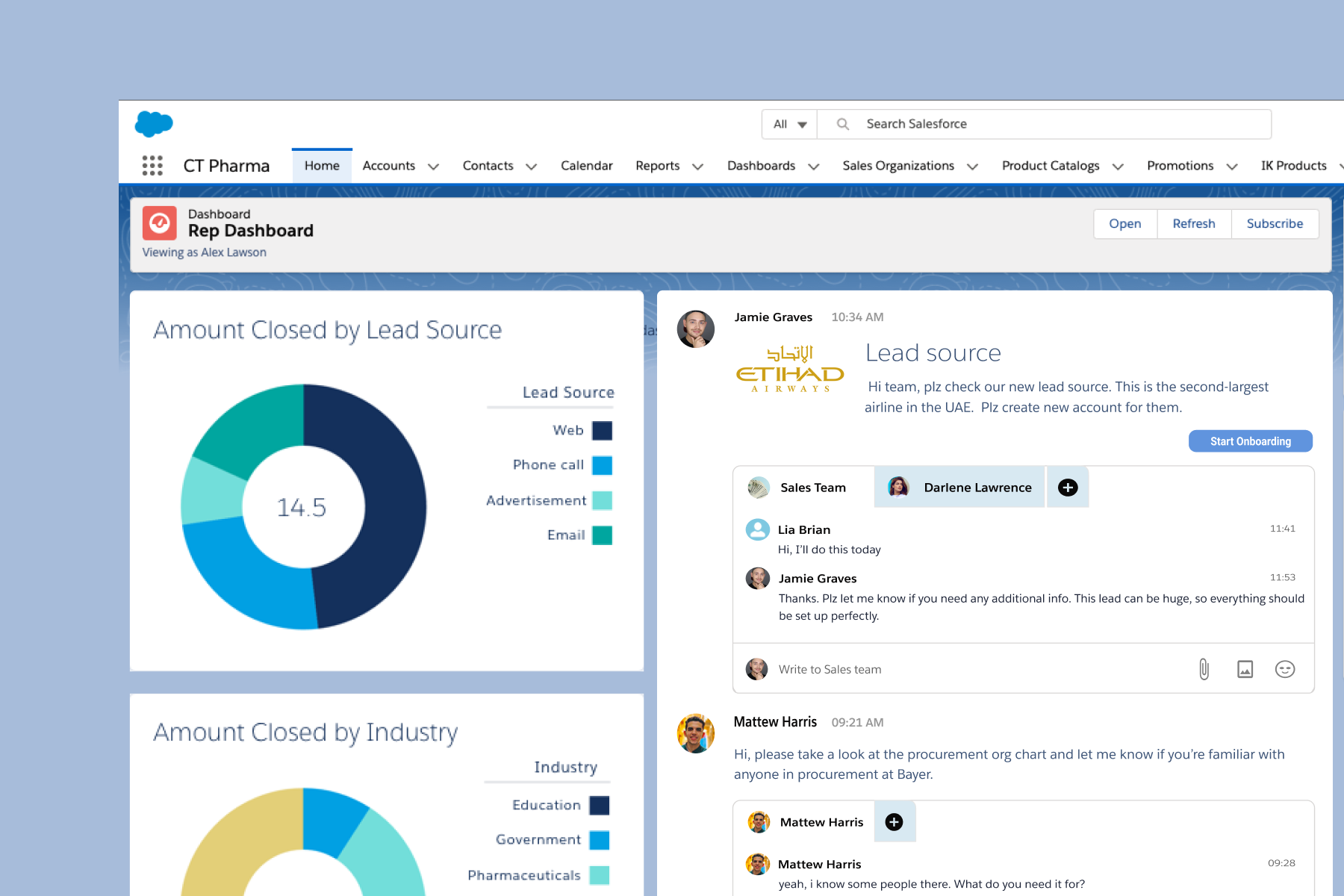Click the Subscribe button
This screenshot has width=1344, height=896.
1275,223
